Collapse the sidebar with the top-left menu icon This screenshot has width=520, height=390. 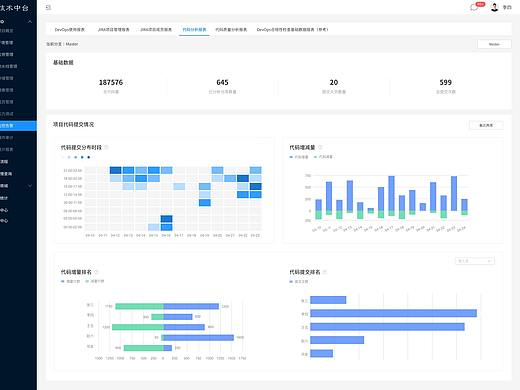(x=48, y=7)
